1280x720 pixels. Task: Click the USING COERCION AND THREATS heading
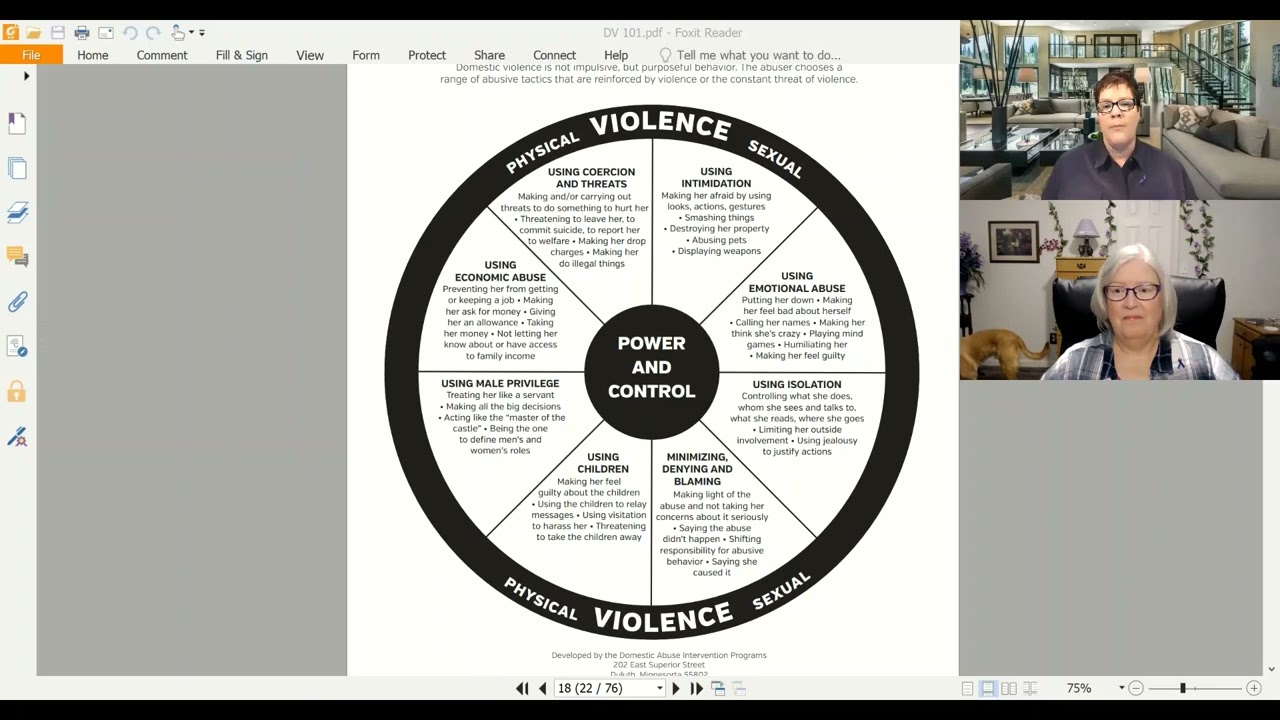coord(591,178)
